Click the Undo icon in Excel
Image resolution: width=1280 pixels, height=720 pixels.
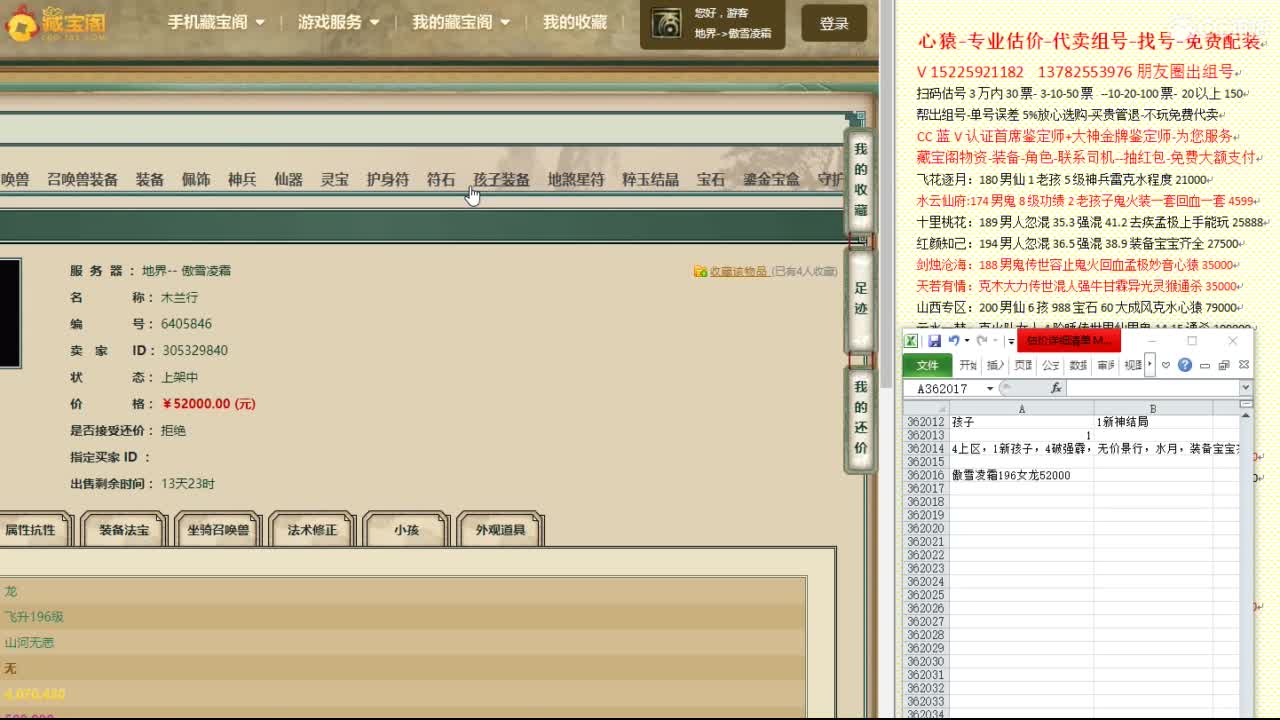[955, 341]
